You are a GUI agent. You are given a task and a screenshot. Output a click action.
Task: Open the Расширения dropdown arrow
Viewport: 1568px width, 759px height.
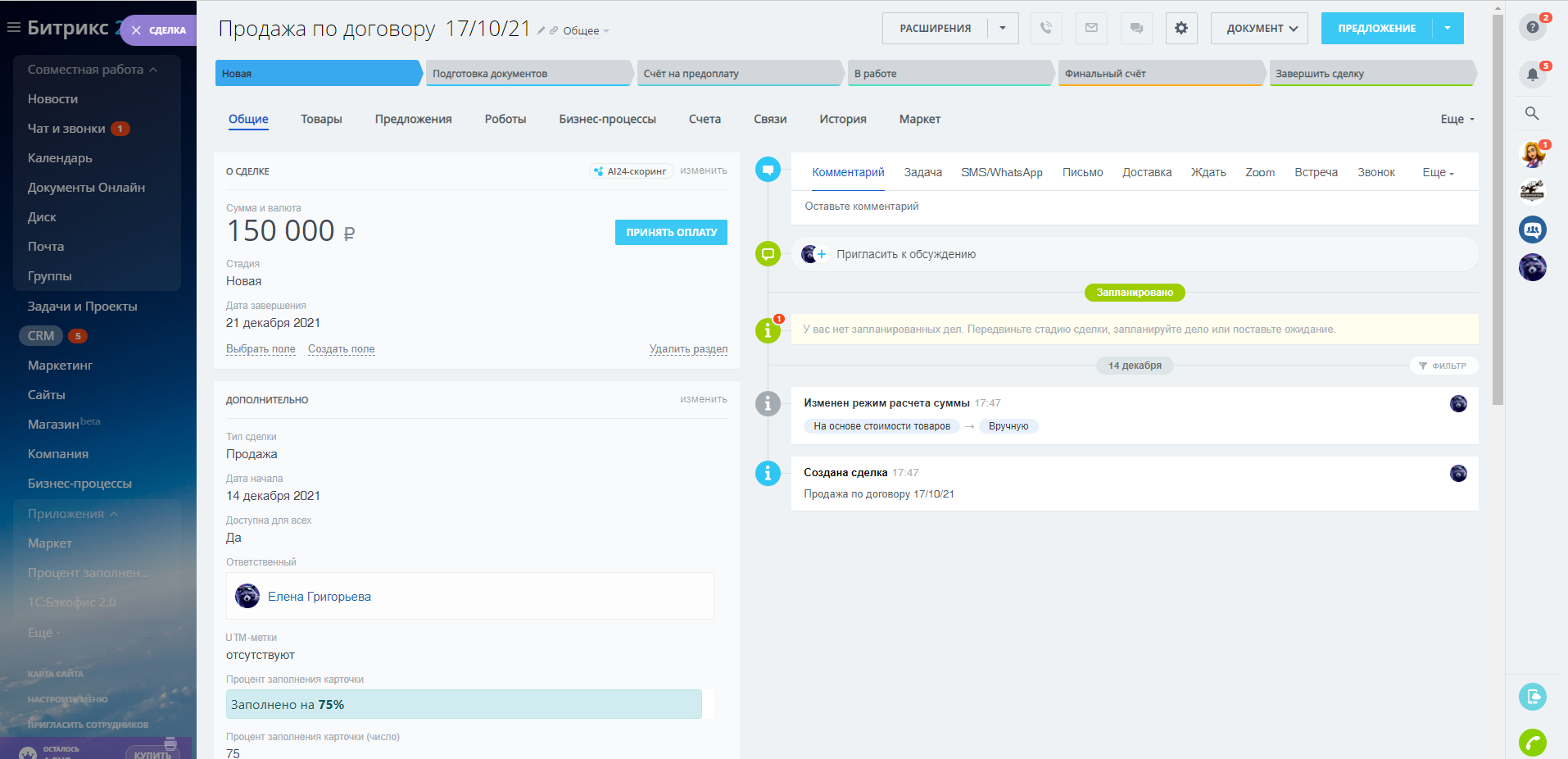coord(1003,28)
